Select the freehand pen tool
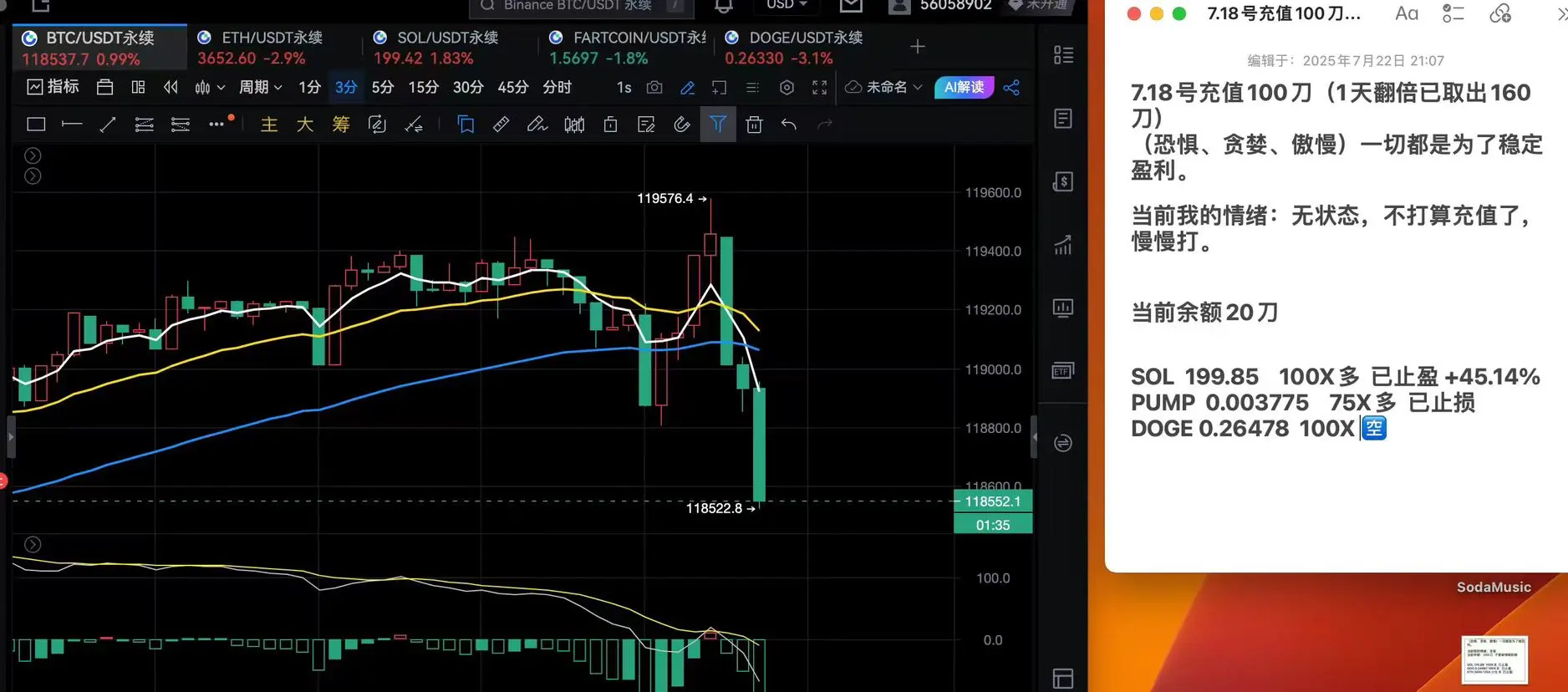 [537, 125]
